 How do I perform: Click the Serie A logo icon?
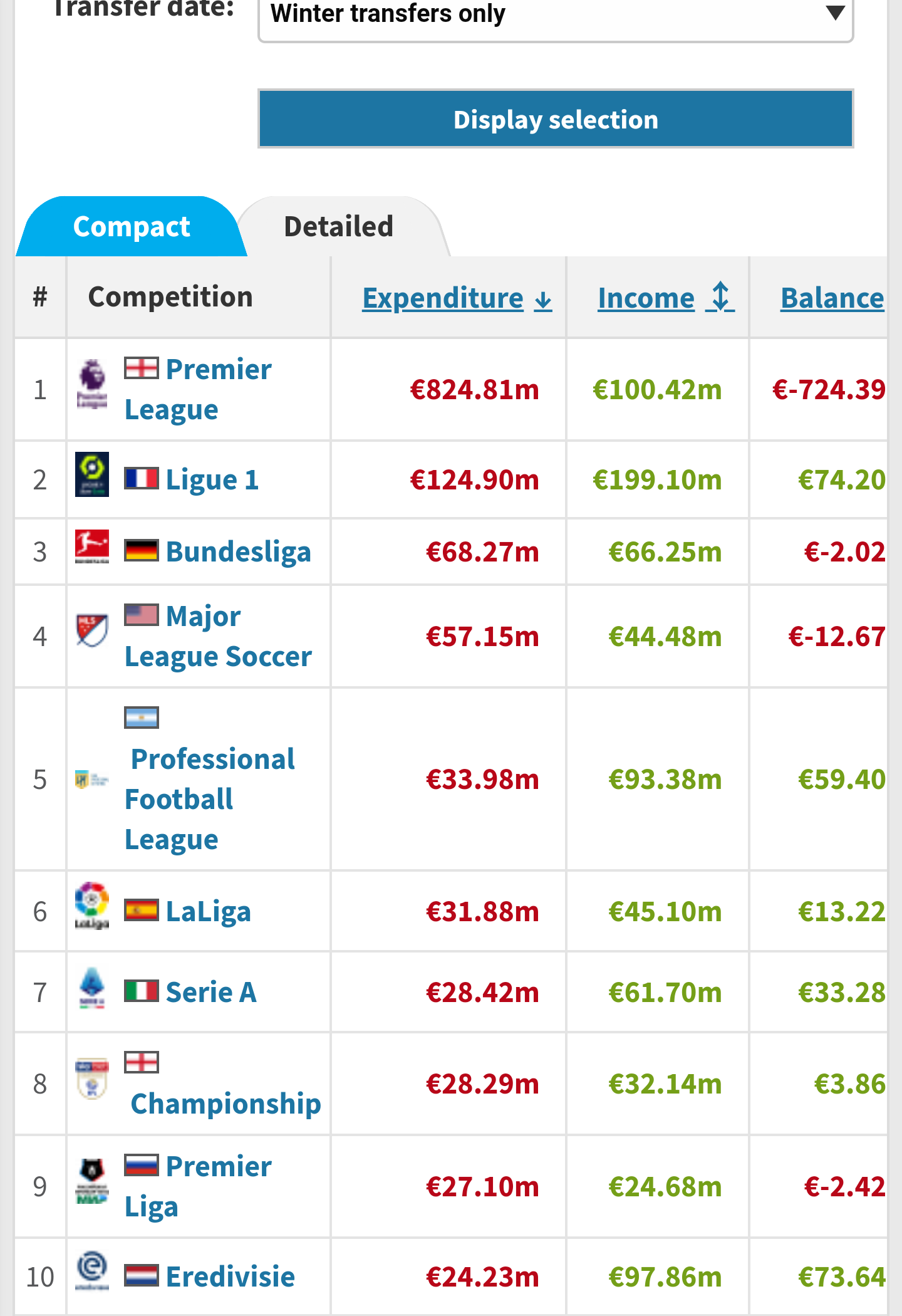[x=92, y=987]
